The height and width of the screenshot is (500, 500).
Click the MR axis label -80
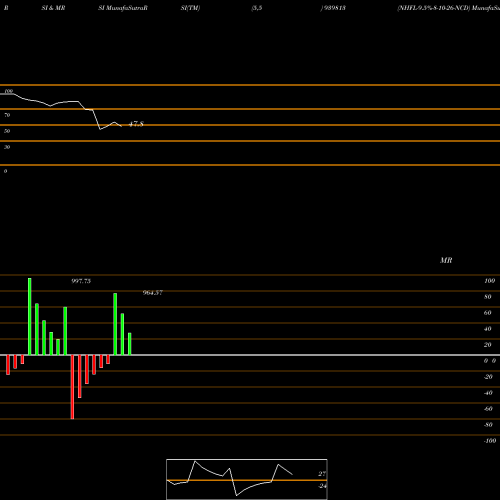pos(488,425)
